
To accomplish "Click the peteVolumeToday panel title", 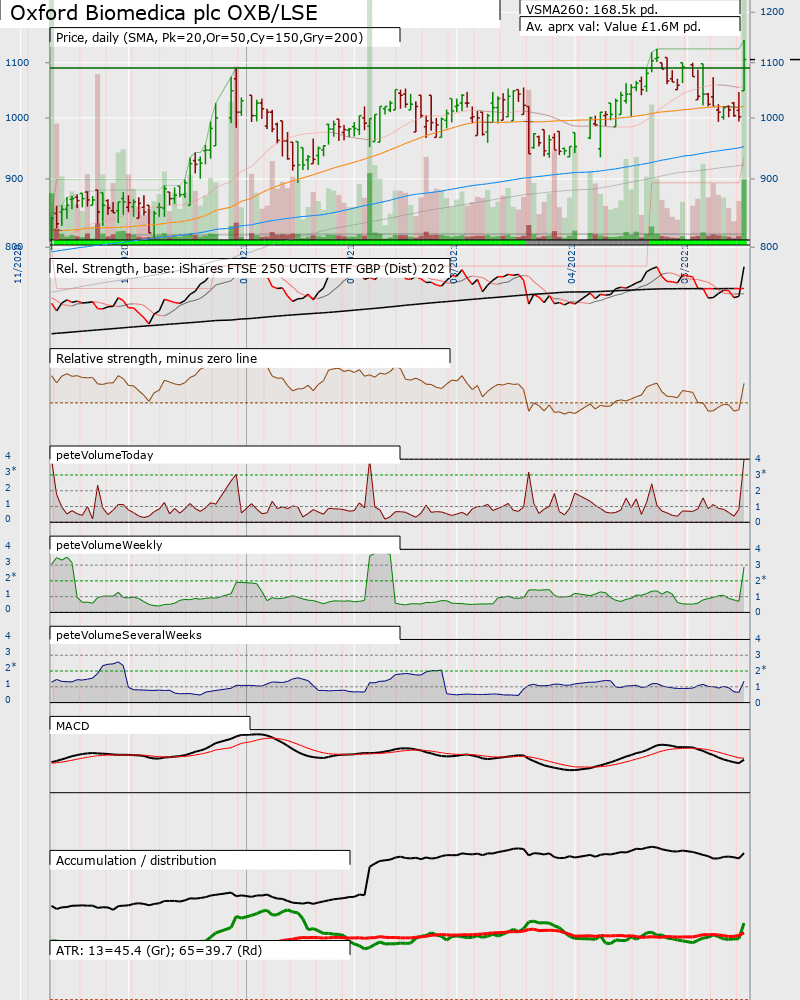I will coord(105,455).
